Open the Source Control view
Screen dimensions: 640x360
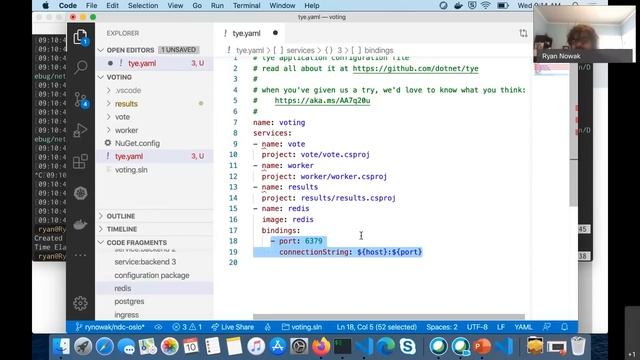(x=81, y=99)
